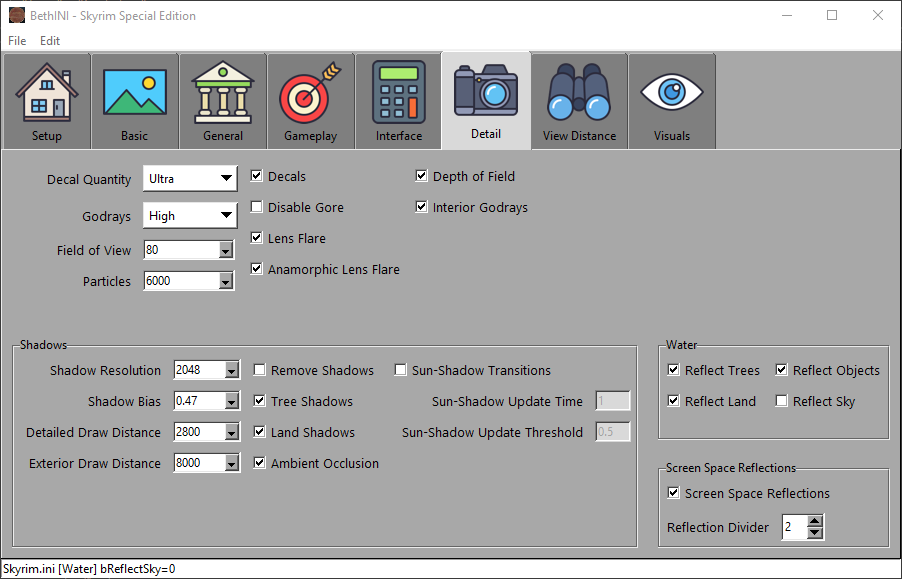Open the Edit menu
This screenshot has height=579, width=902.
coord(50,41)
